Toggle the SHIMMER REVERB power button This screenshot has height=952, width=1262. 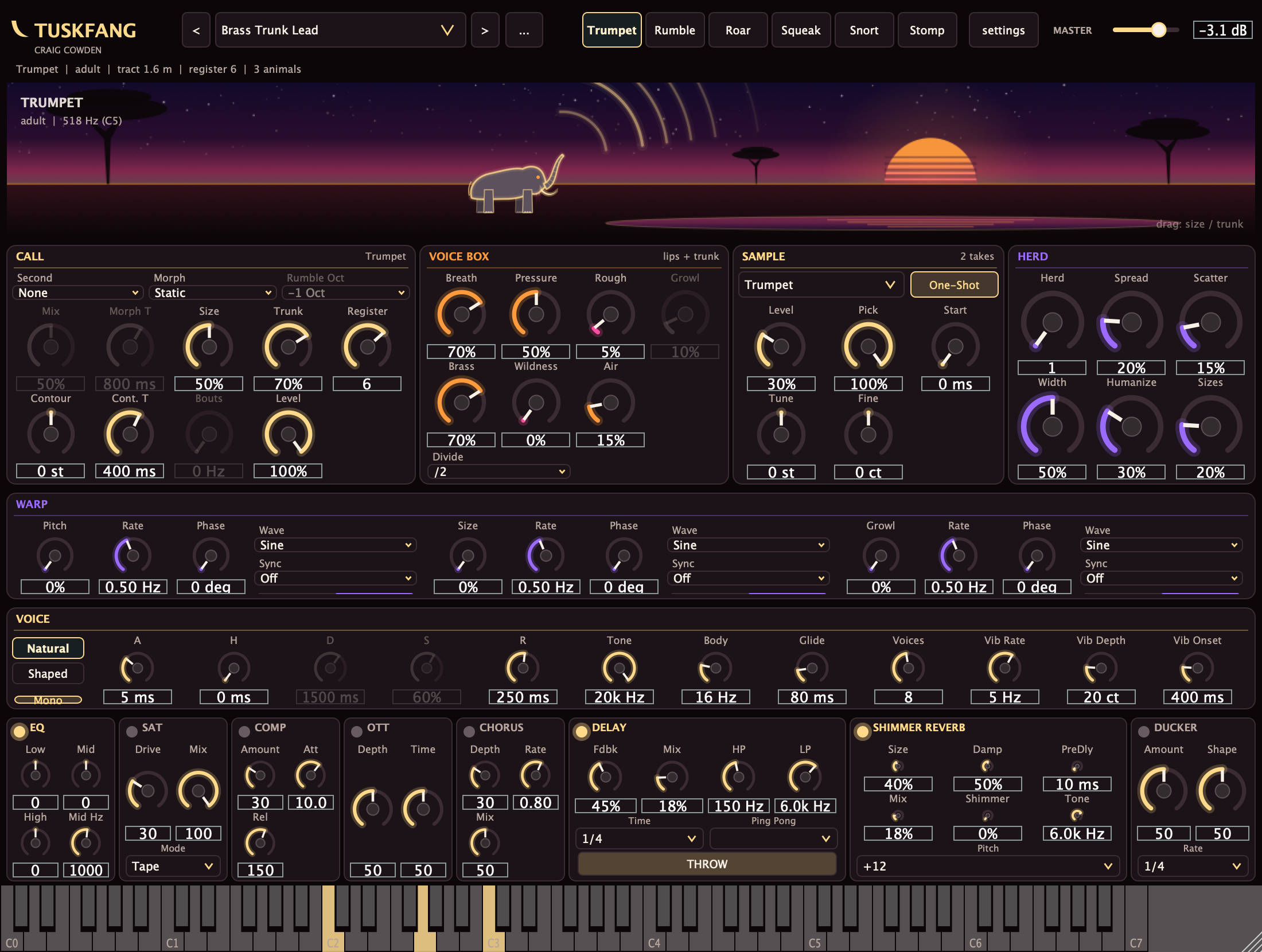[x=863, y=731]
